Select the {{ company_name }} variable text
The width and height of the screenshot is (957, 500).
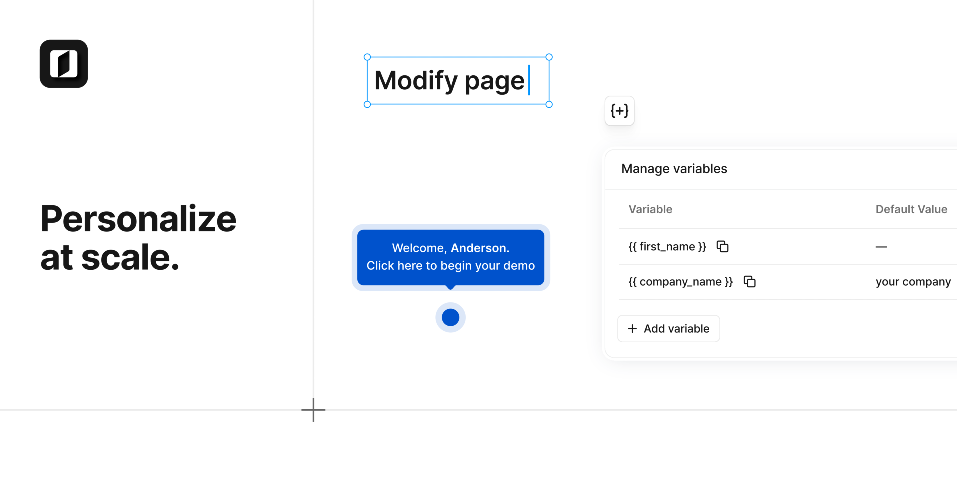point(681,281)
